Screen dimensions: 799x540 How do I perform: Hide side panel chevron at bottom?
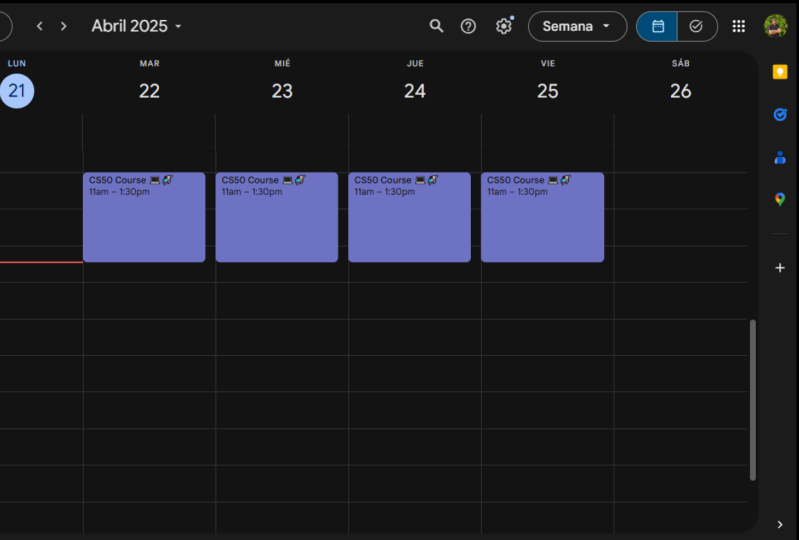[780, 524]
